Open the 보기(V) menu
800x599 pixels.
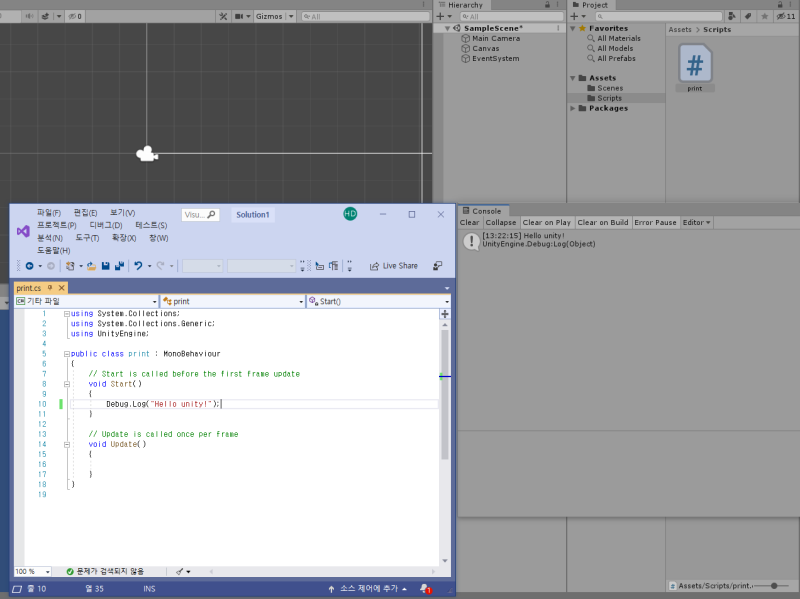(122, 213)
